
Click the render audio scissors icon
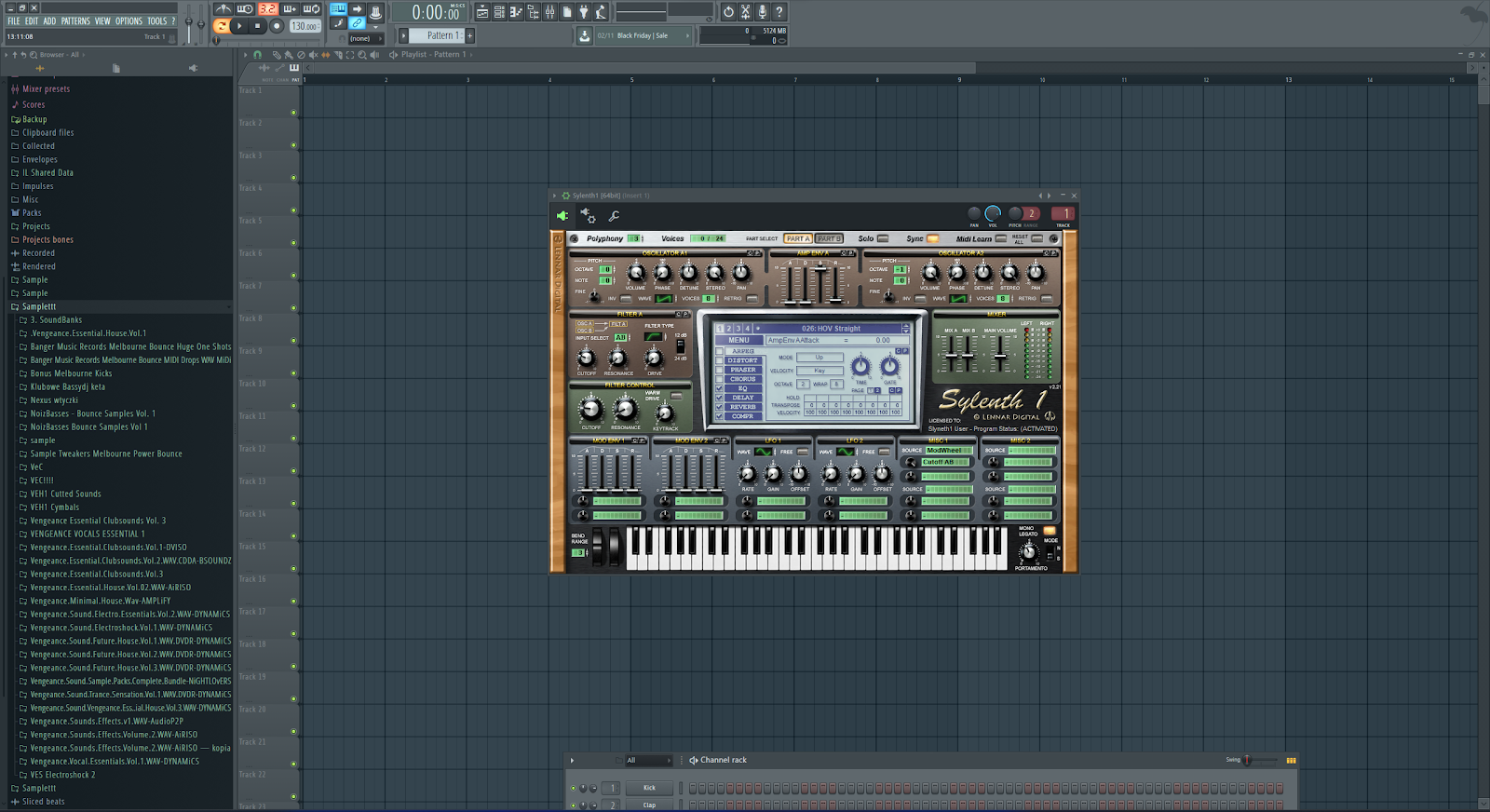click(745, 12)
